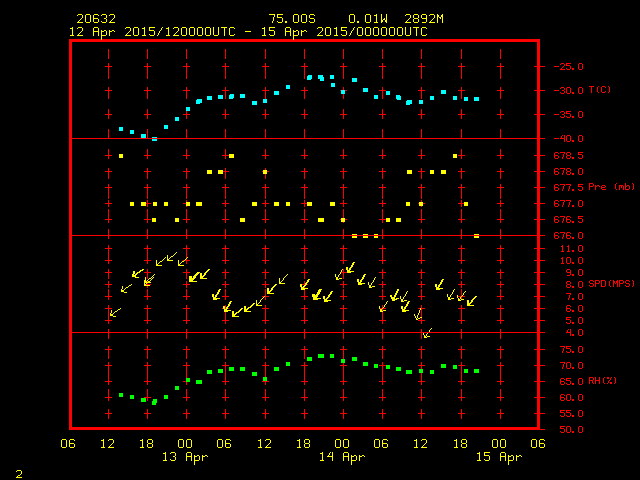Click the SPD(MPS) wind speed label

click(x=611, y=283)
